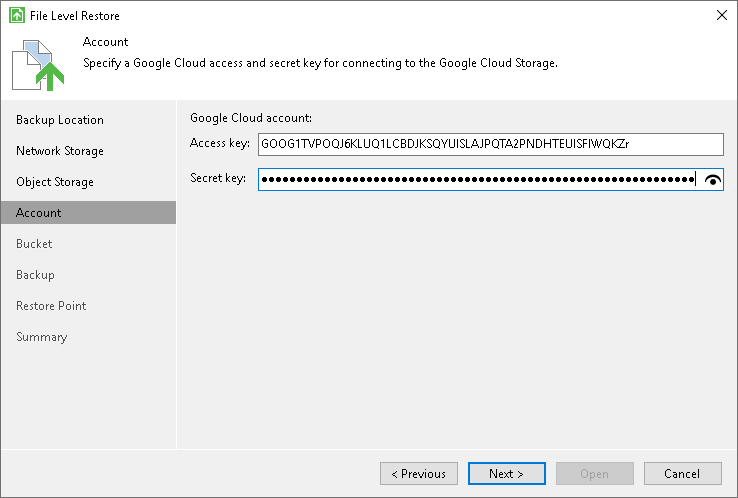This screenshot has width=738, height=498.
Task: Click the 'Google Cloud account:' label
Action: pos(251,118)
